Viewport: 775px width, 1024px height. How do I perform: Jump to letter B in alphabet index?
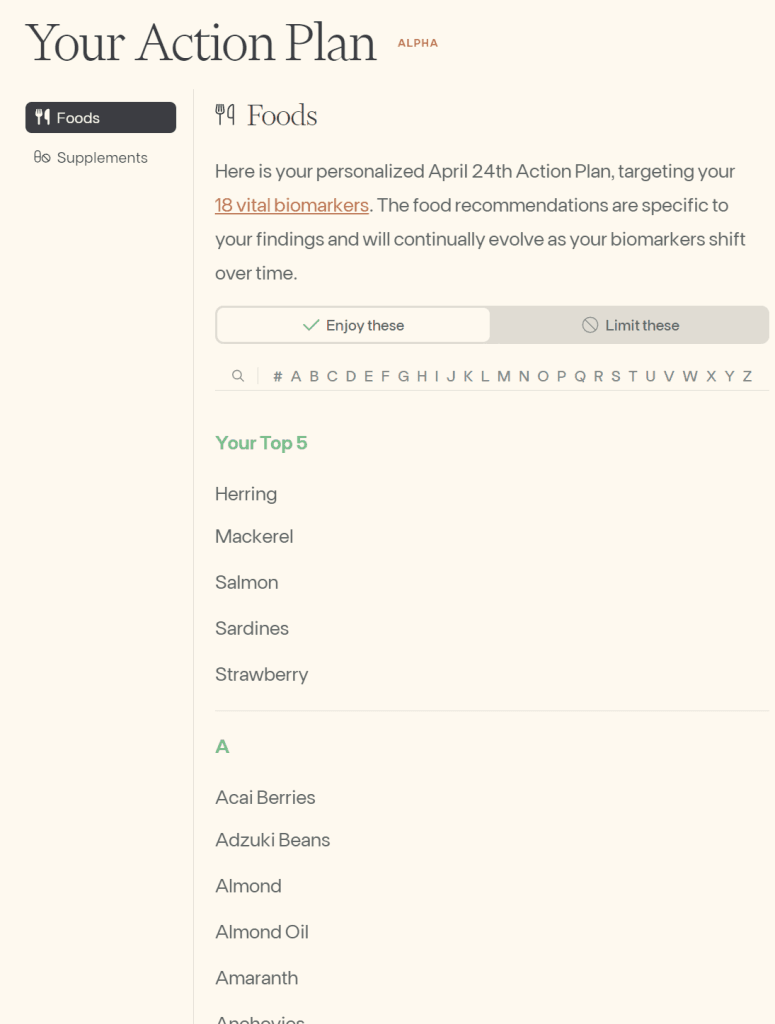point(314,376)
